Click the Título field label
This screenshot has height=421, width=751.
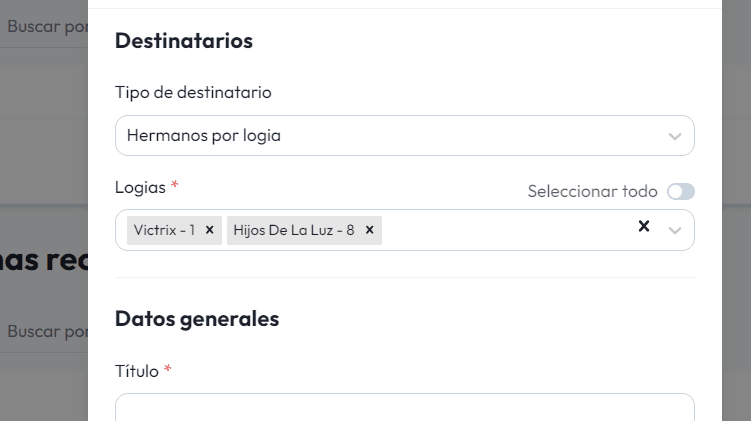click(137, 371)
